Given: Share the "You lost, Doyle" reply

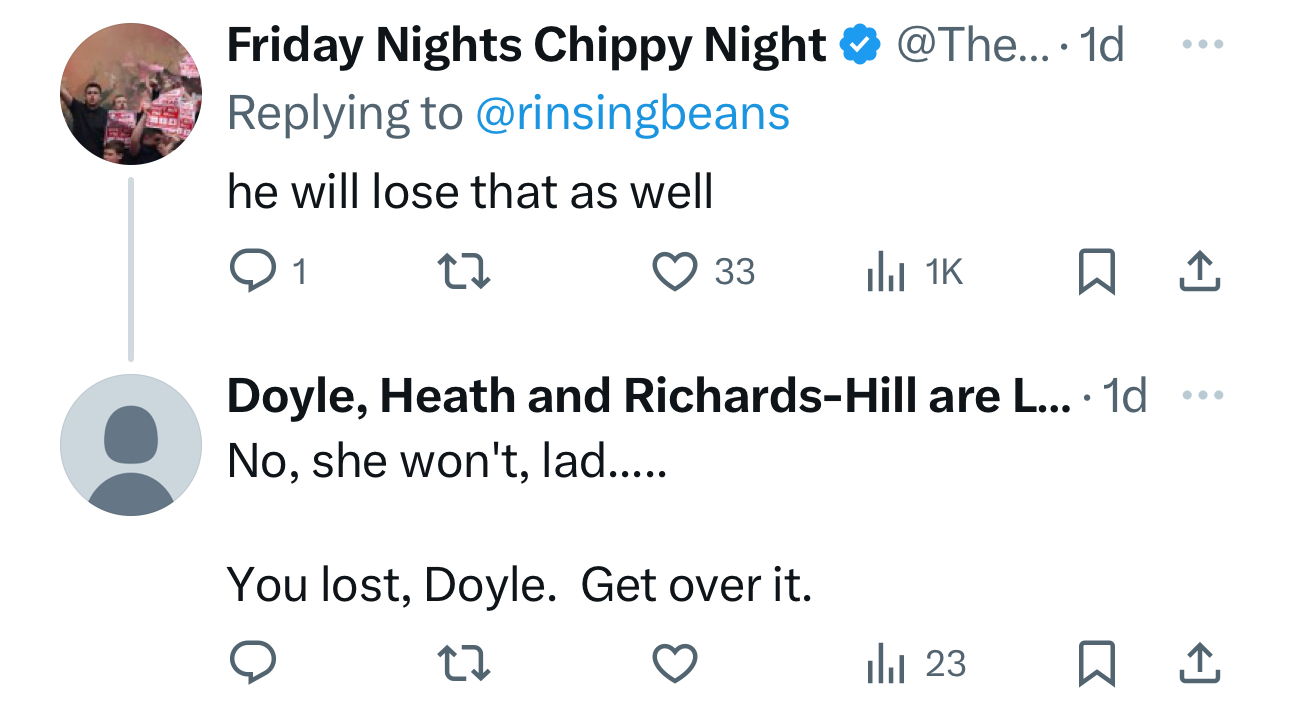Looking at the screenshot, I should click(1200, 663).
